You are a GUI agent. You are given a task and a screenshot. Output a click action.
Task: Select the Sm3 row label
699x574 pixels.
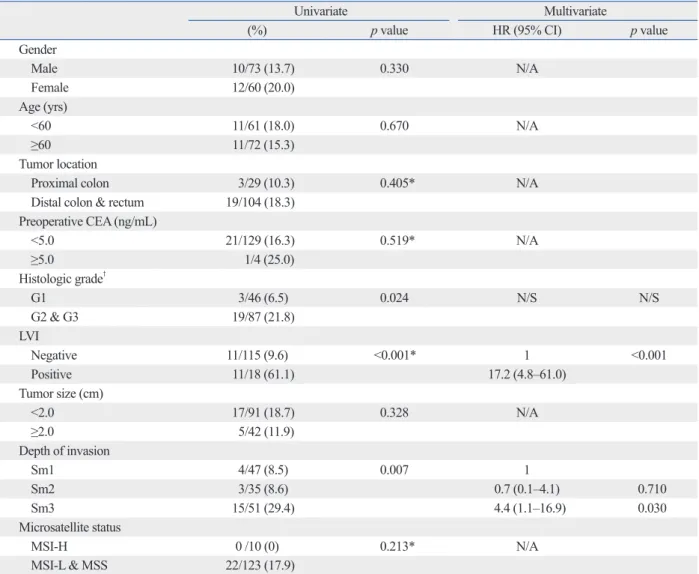pos(43,509)
